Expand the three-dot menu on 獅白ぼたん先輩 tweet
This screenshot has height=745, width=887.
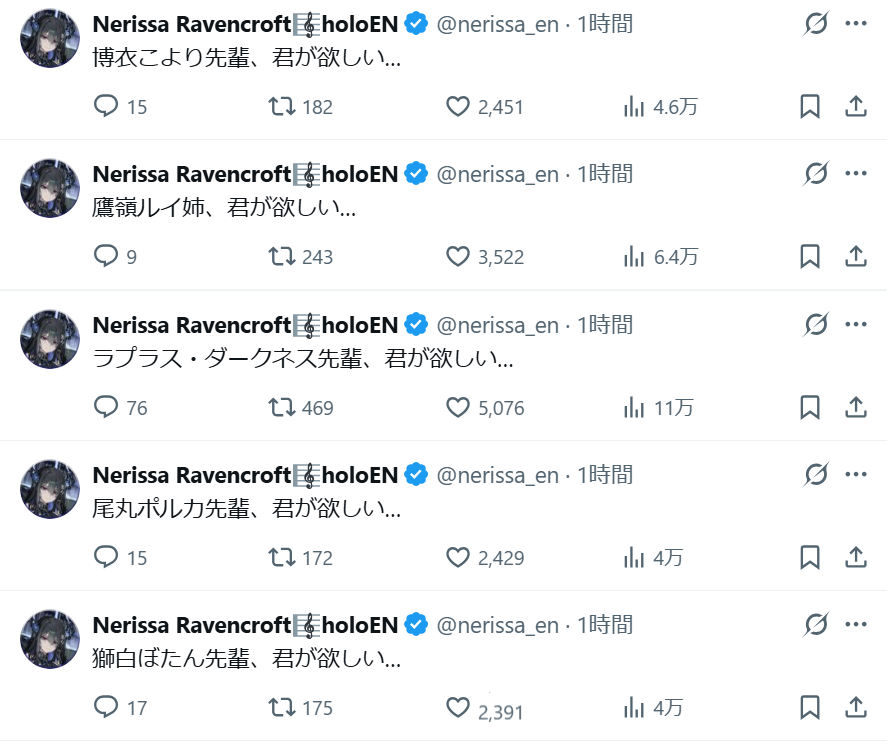click(x=856, y=624)
